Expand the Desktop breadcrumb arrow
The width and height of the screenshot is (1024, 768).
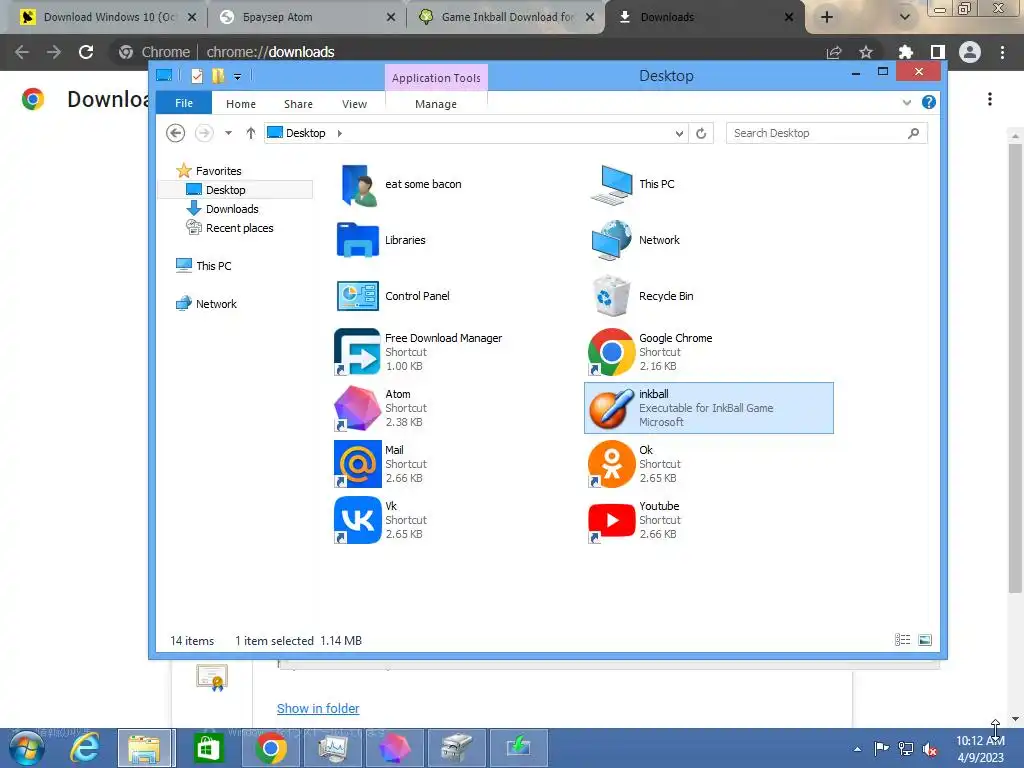[340, 133]
